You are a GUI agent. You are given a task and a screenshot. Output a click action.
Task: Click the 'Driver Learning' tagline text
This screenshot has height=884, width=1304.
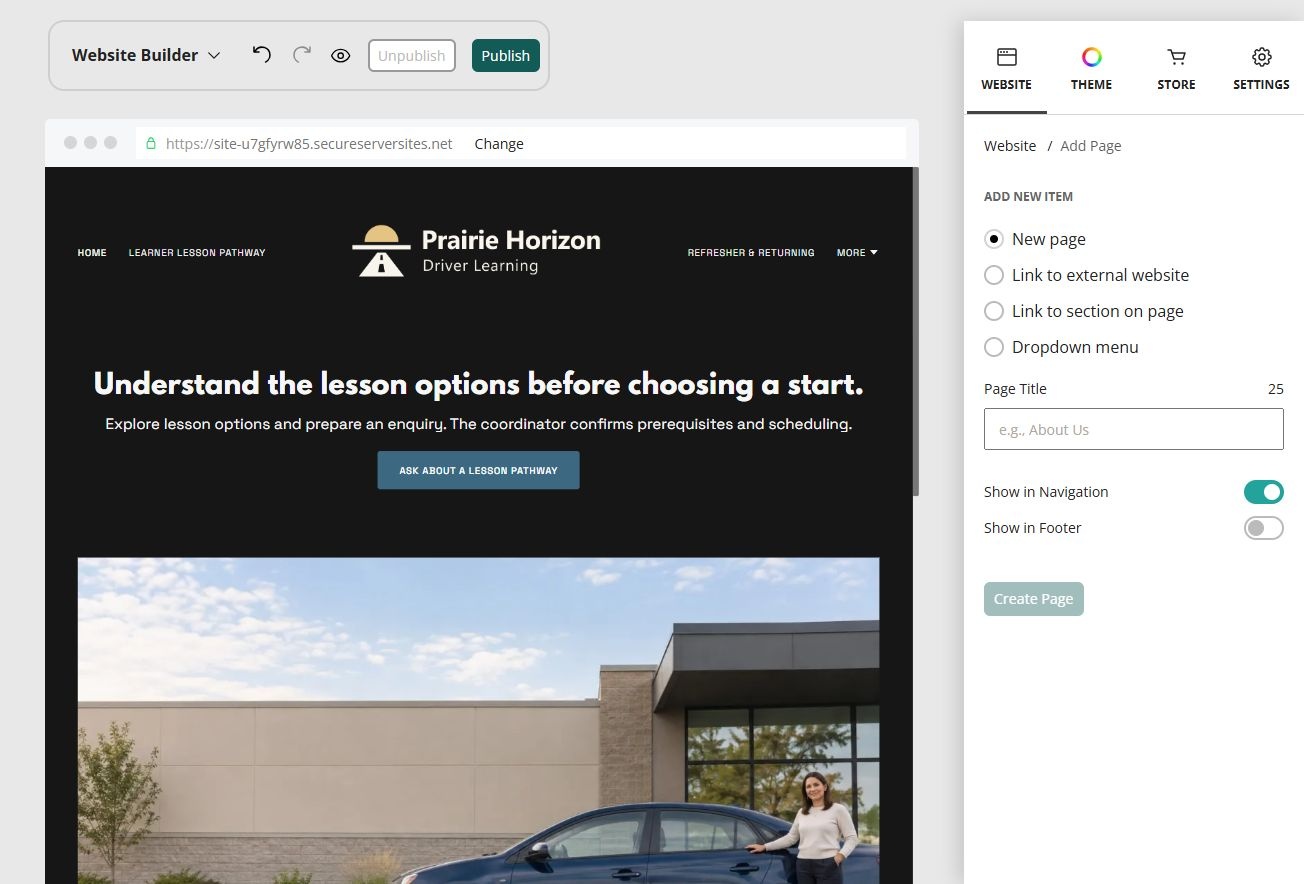tap(480, 266)
